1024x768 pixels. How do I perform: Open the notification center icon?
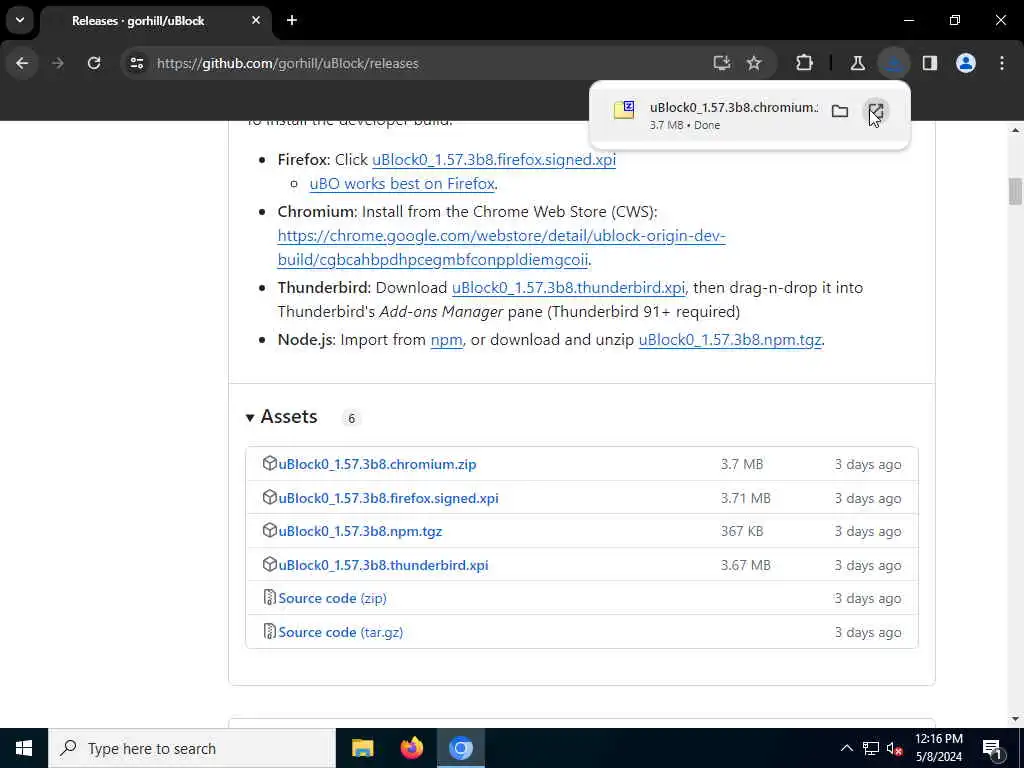click(993, 748)
